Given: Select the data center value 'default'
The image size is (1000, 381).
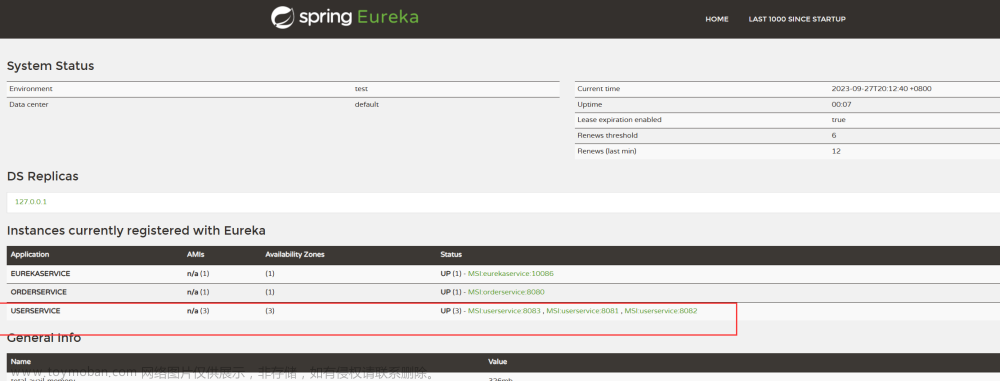Looking at the screenshot, I should [x=367, y=104].
